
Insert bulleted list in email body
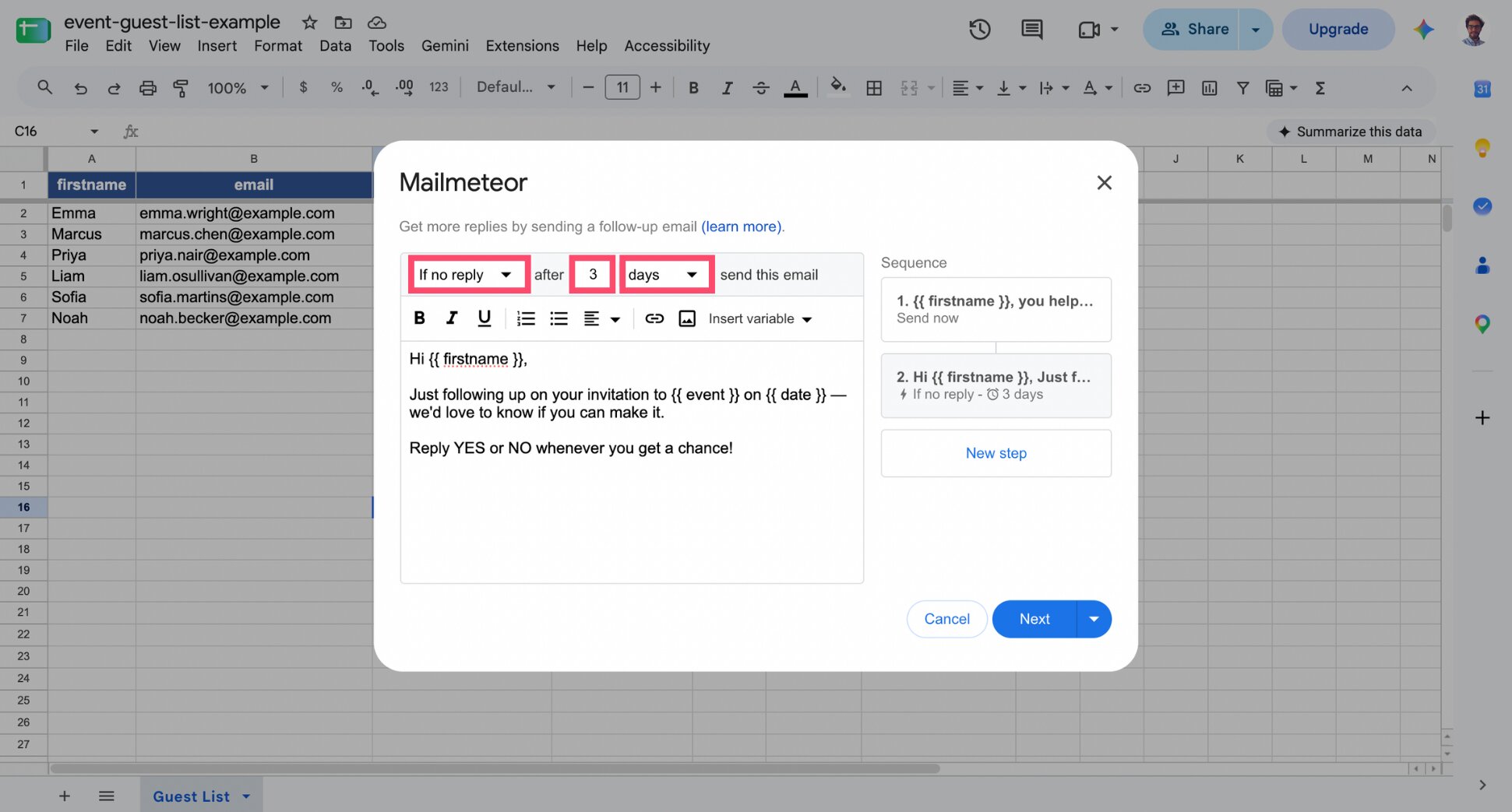(x=559, y=318)
